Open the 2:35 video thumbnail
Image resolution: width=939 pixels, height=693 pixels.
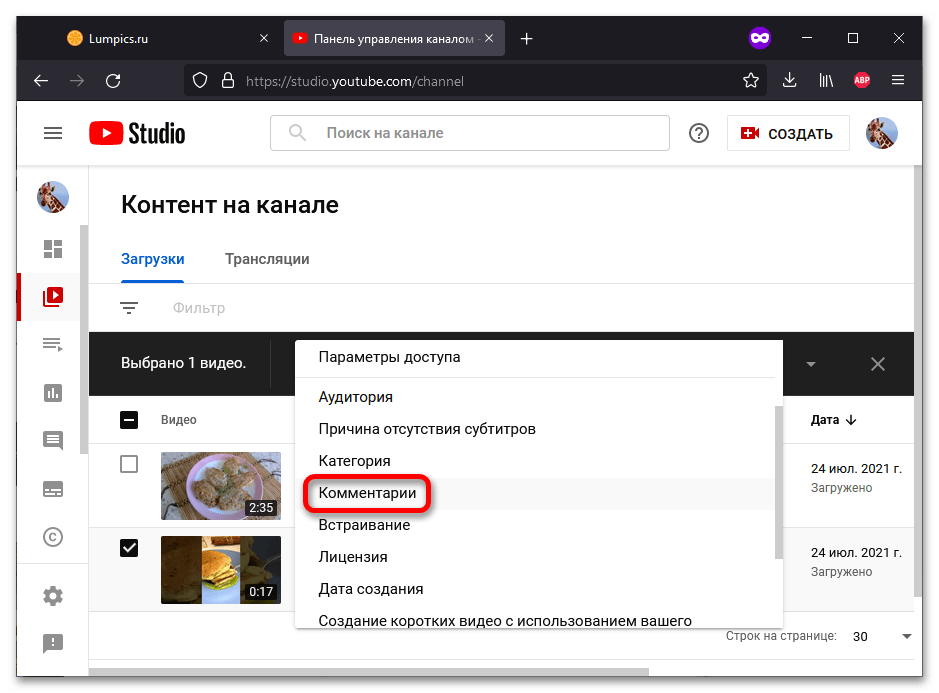click(220, 486)
